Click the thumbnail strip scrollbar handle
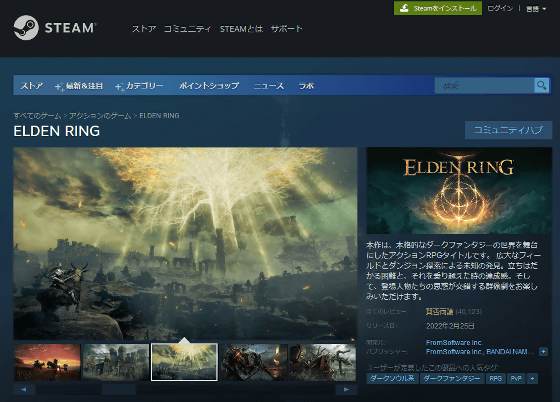The image size is (560, 402). 119,389
